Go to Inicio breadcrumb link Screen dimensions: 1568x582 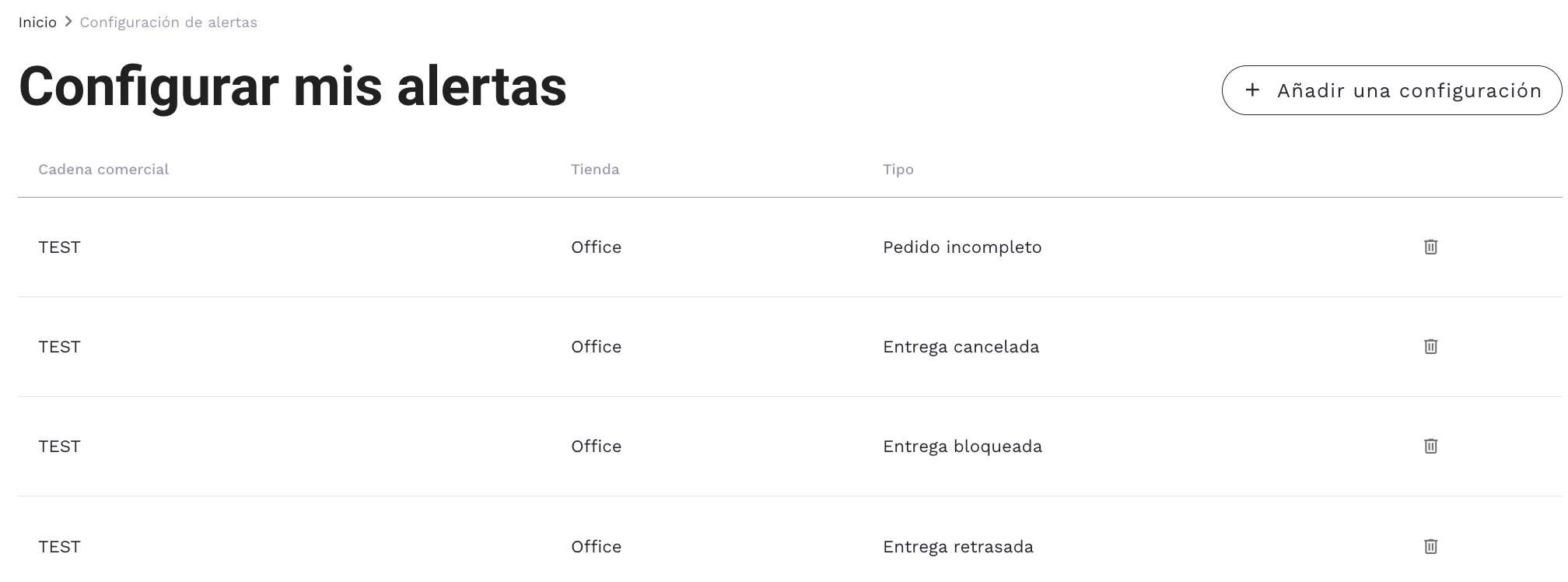[37, 22]
